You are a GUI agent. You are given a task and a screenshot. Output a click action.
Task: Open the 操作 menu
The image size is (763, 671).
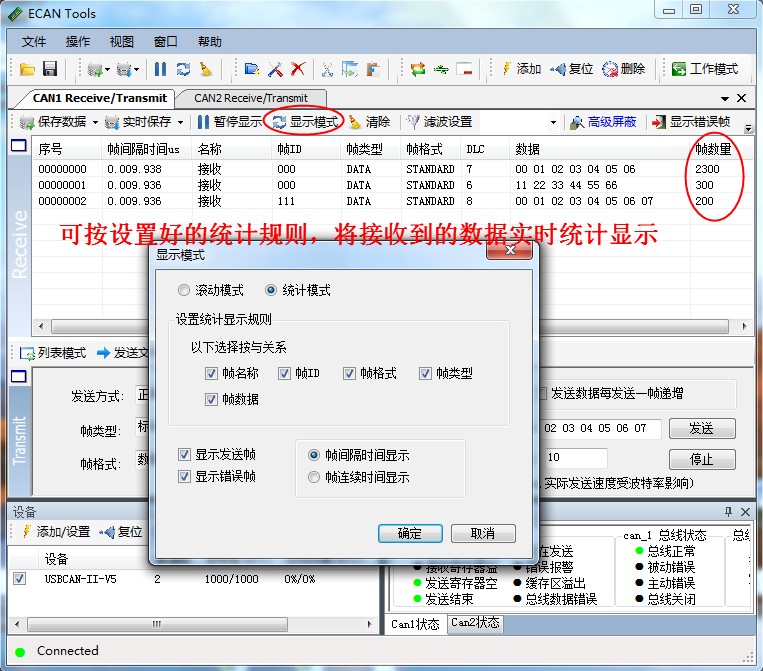tap(77, 42)
